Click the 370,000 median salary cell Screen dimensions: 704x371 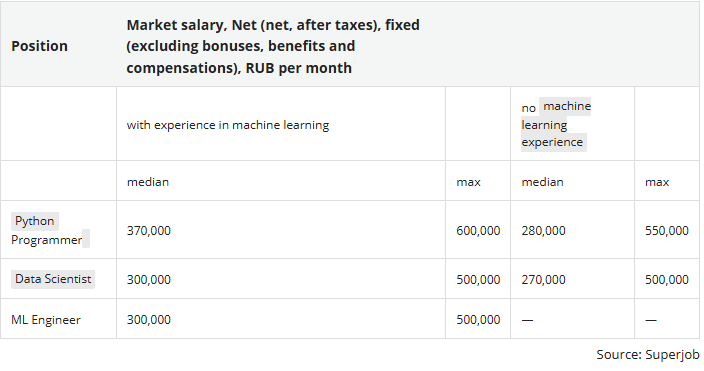149,230
